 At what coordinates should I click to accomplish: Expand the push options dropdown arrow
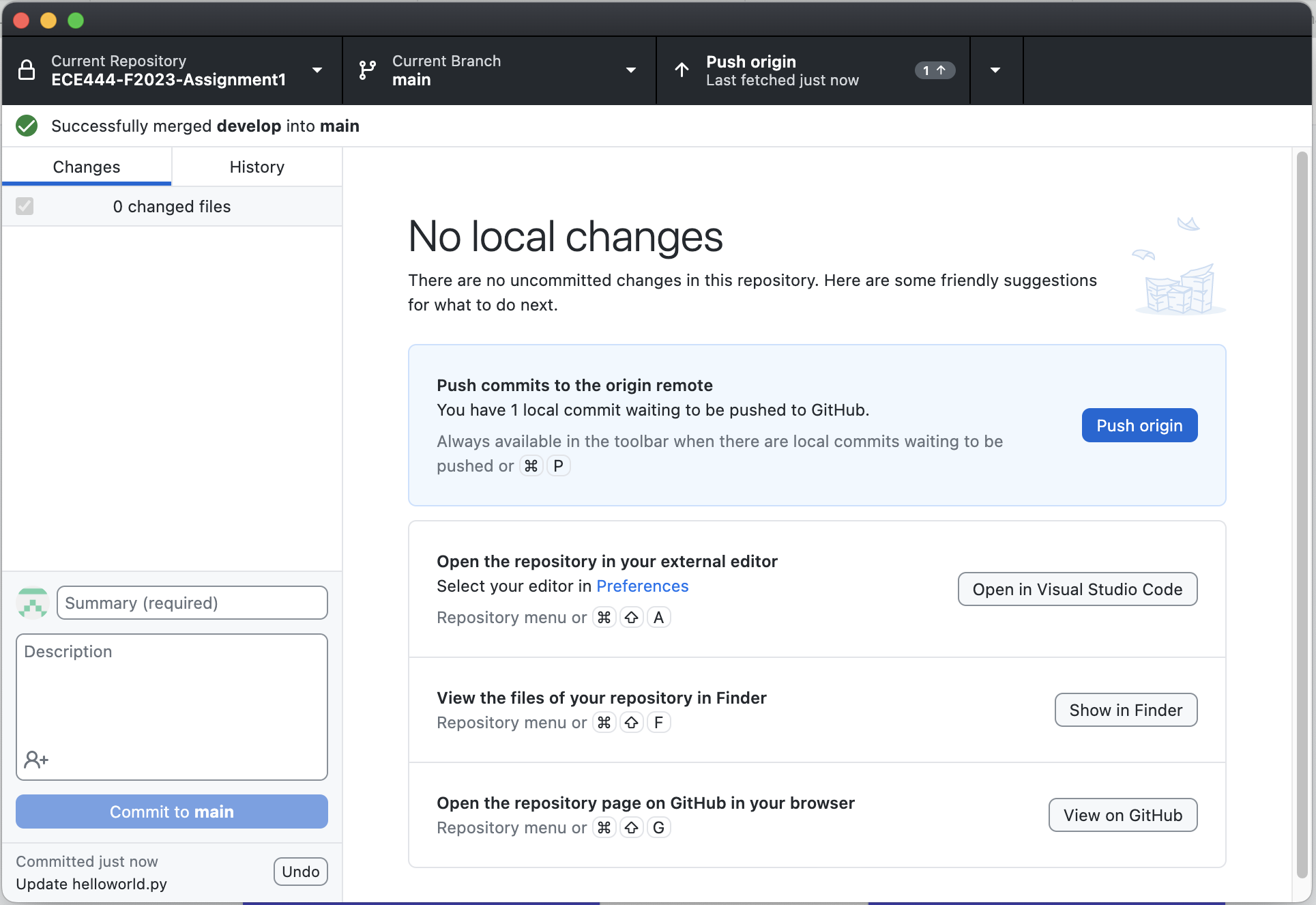pos(995,70)
